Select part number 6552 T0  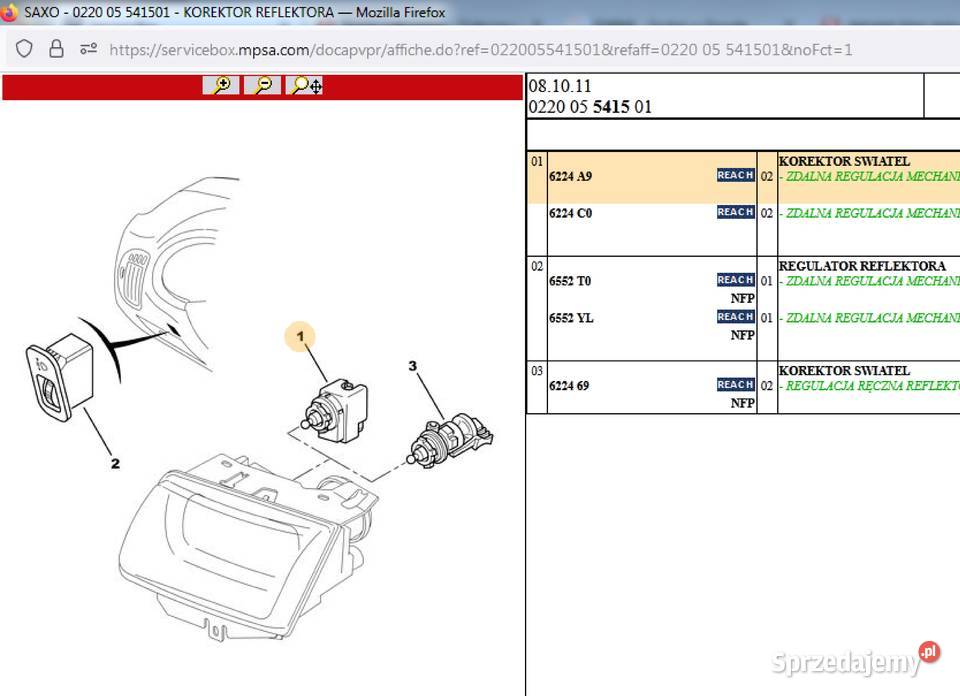pos(570,282)
